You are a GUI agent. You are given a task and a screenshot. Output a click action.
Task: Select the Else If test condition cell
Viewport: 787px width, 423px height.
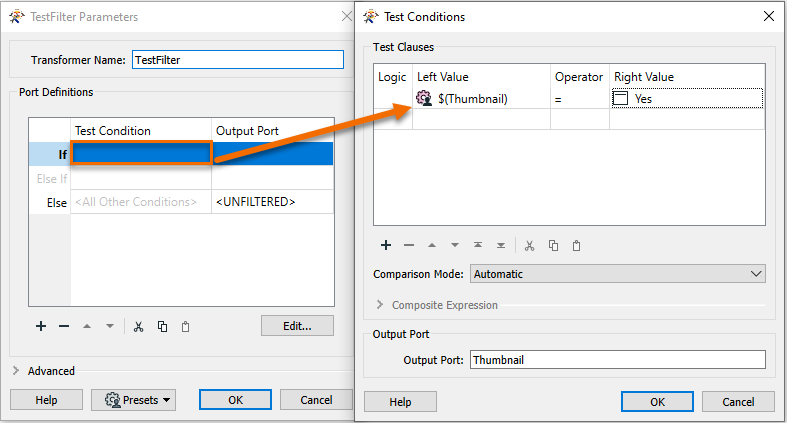pos(141,178)
